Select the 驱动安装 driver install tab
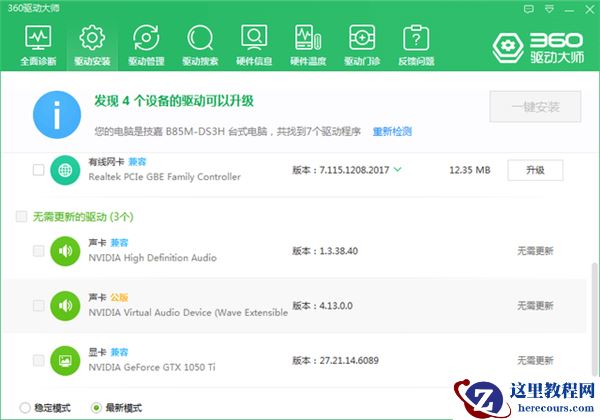Viewport: 600px width, 420px height. pos(92,45)
